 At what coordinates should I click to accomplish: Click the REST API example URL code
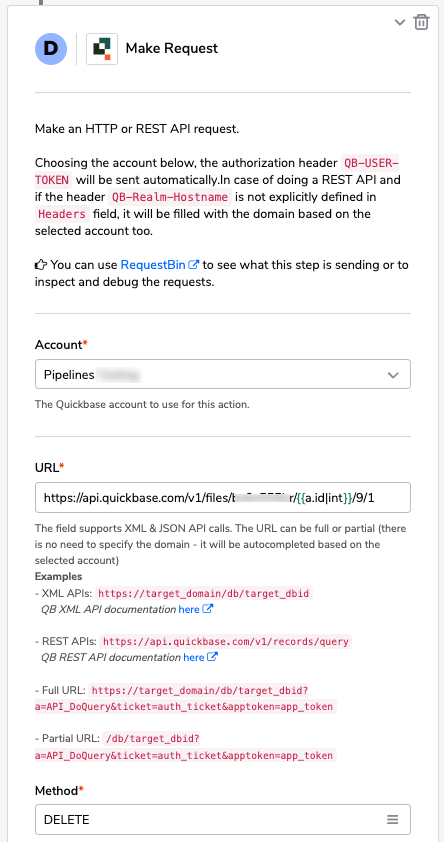pos(225,641)
